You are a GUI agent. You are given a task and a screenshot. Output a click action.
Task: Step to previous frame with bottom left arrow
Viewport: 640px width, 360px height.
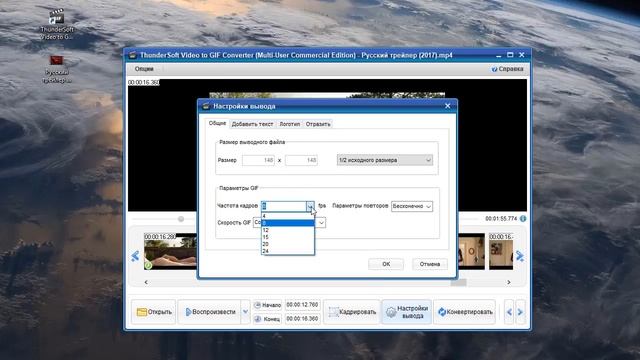coord(509,312)
